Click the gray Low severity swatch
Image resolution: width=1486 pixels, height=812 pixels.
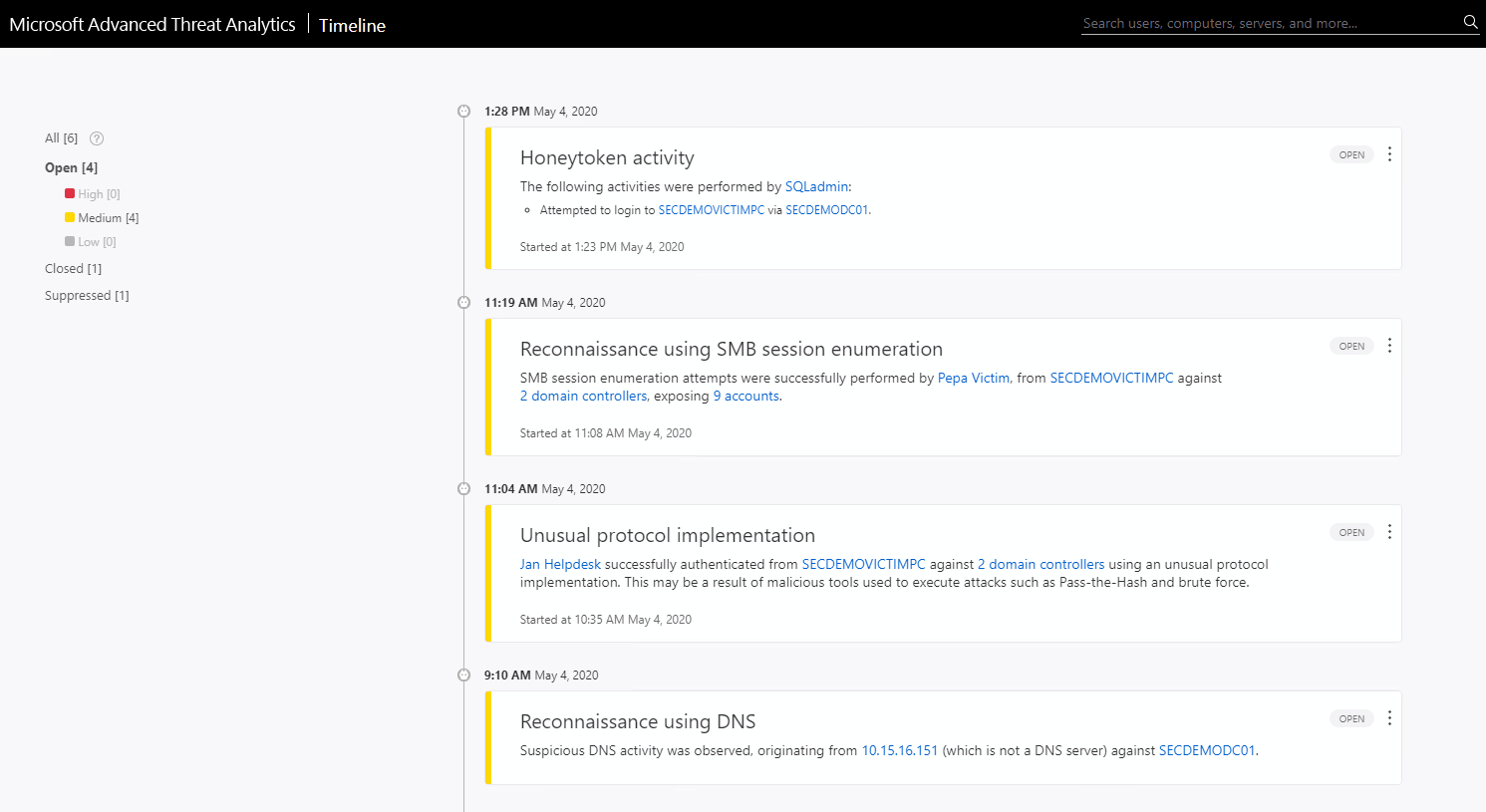(x=70, y=241)
